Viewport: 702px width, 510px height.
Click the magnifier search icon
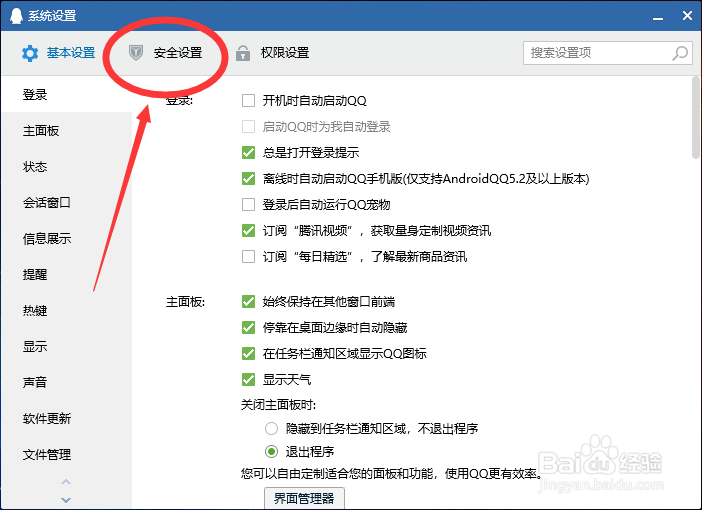pos(680,53)
